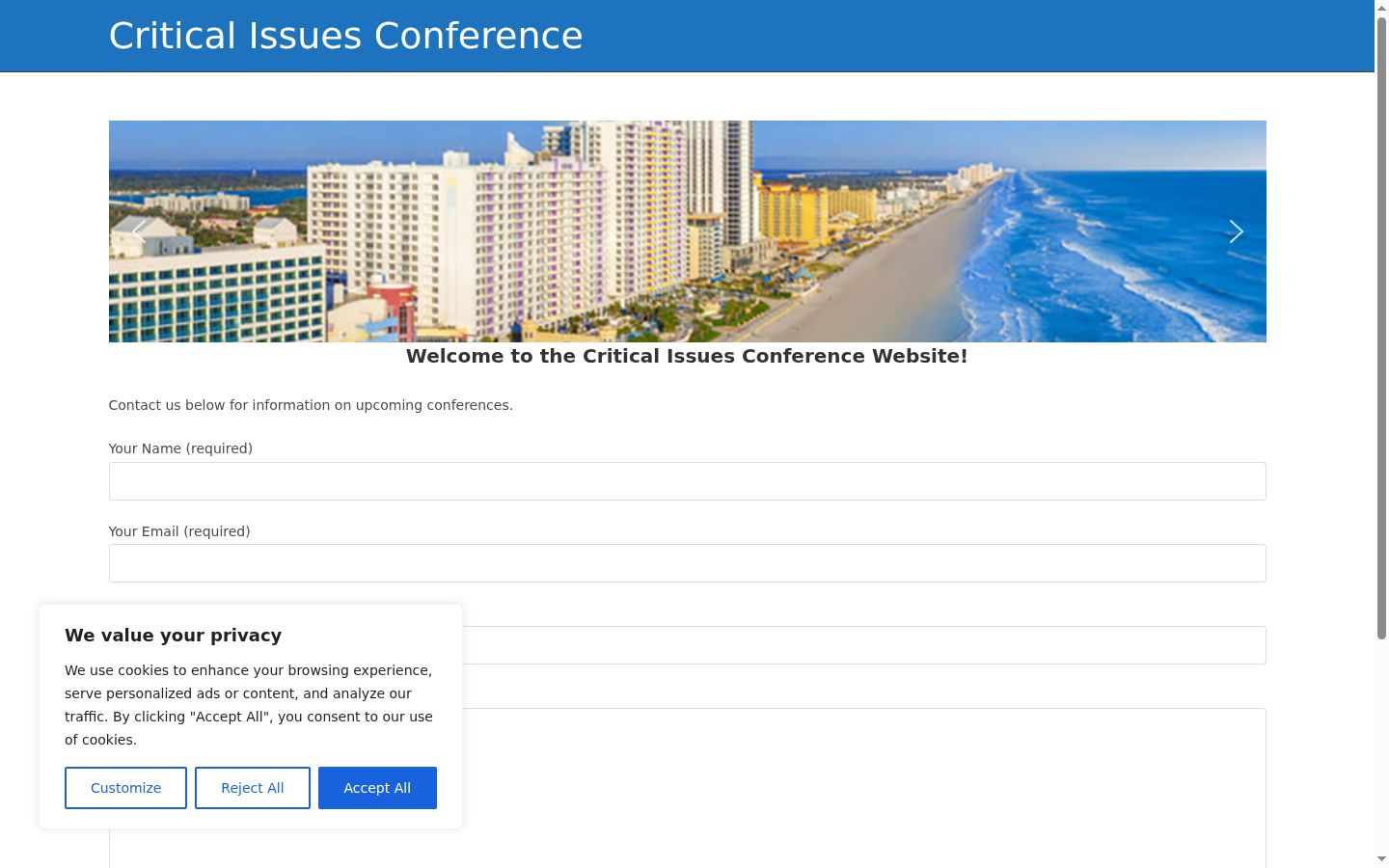Go to the previous carousel slide arrow
The image size is (1389, 868).
coord(139,231)
